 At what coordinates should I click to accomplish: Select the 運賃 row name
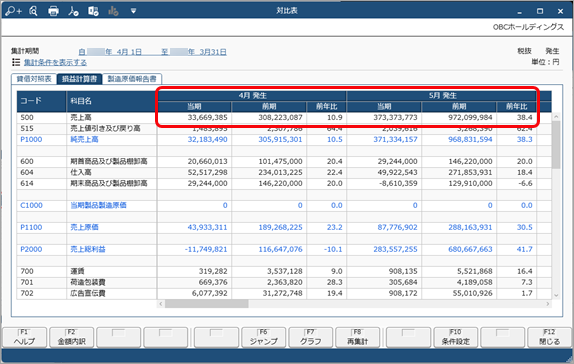coord(77,271)
